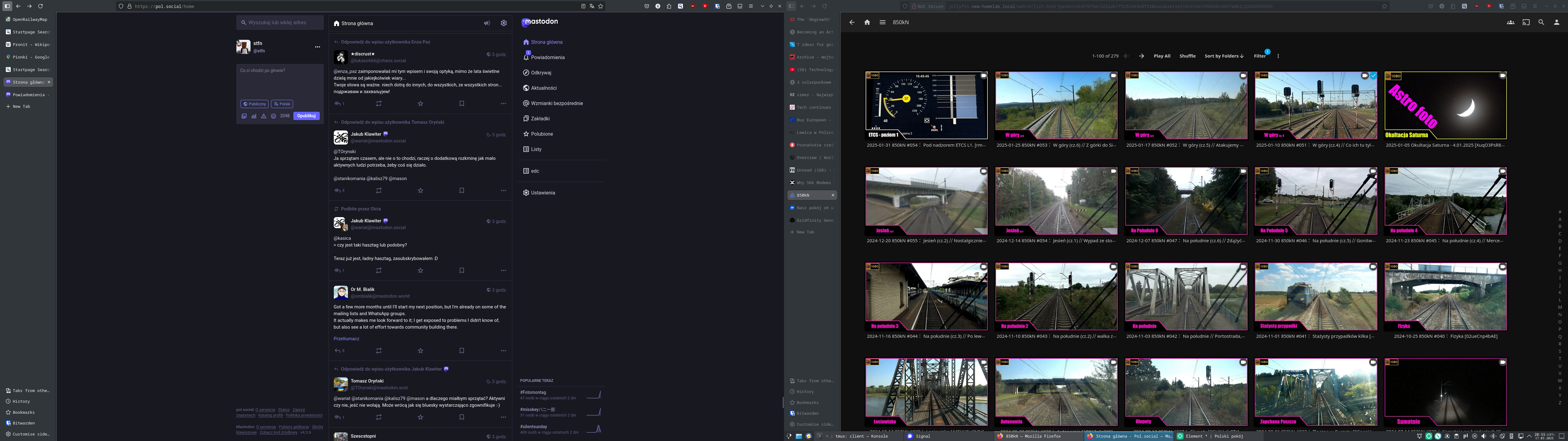Toggle content warning triangle in compose box
The width and height of the screenshot is (1568, 441).
(x=264, y=116)
